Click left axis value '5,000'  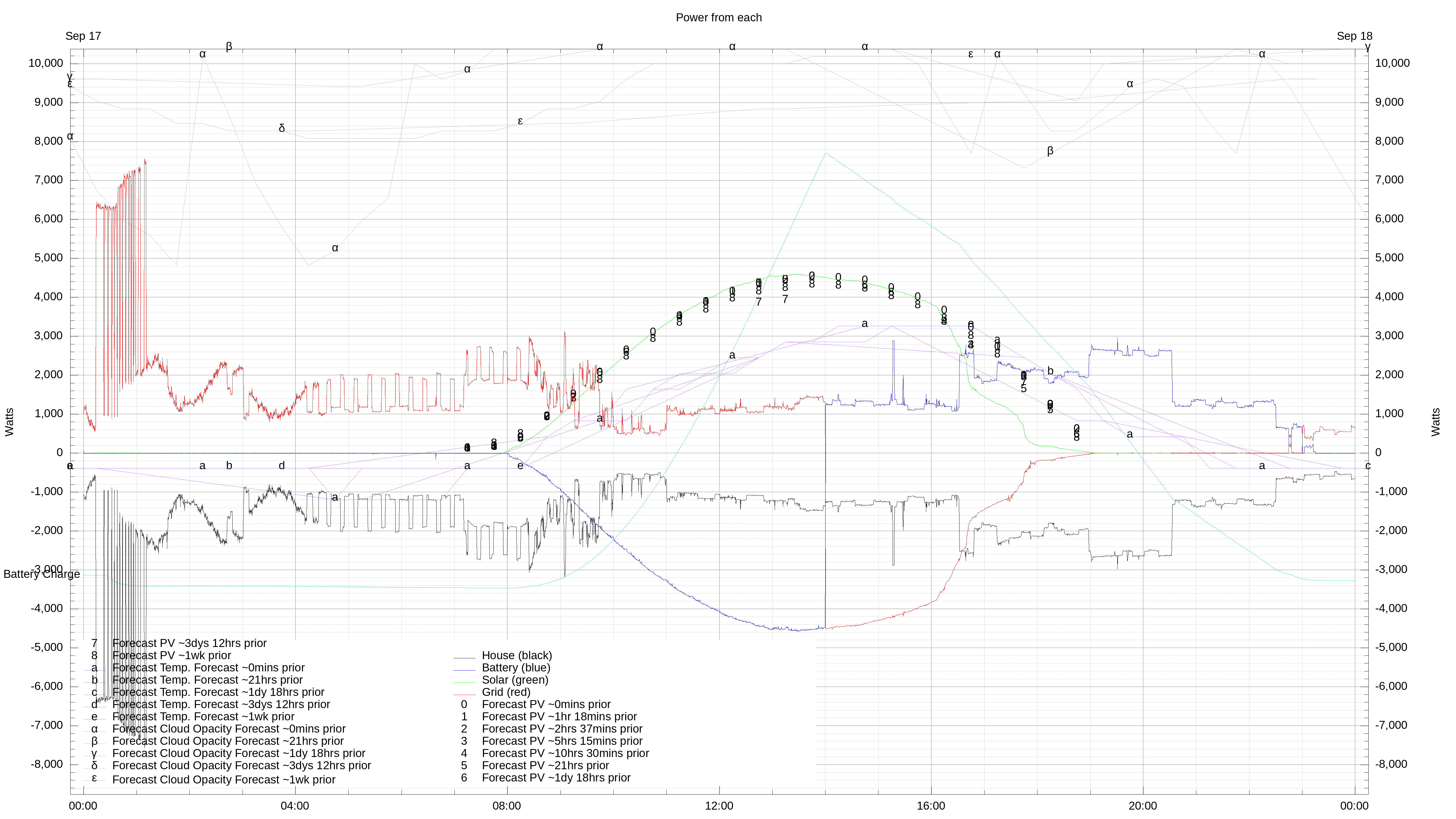coord(49,258)
